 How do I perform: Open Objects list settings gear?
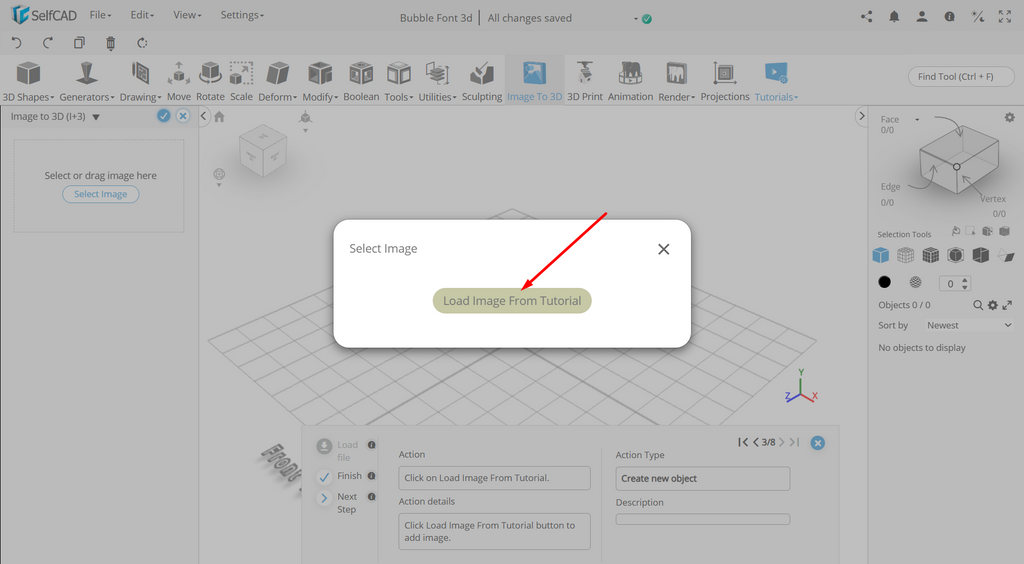pyautogui.click(x=993, y=305)
